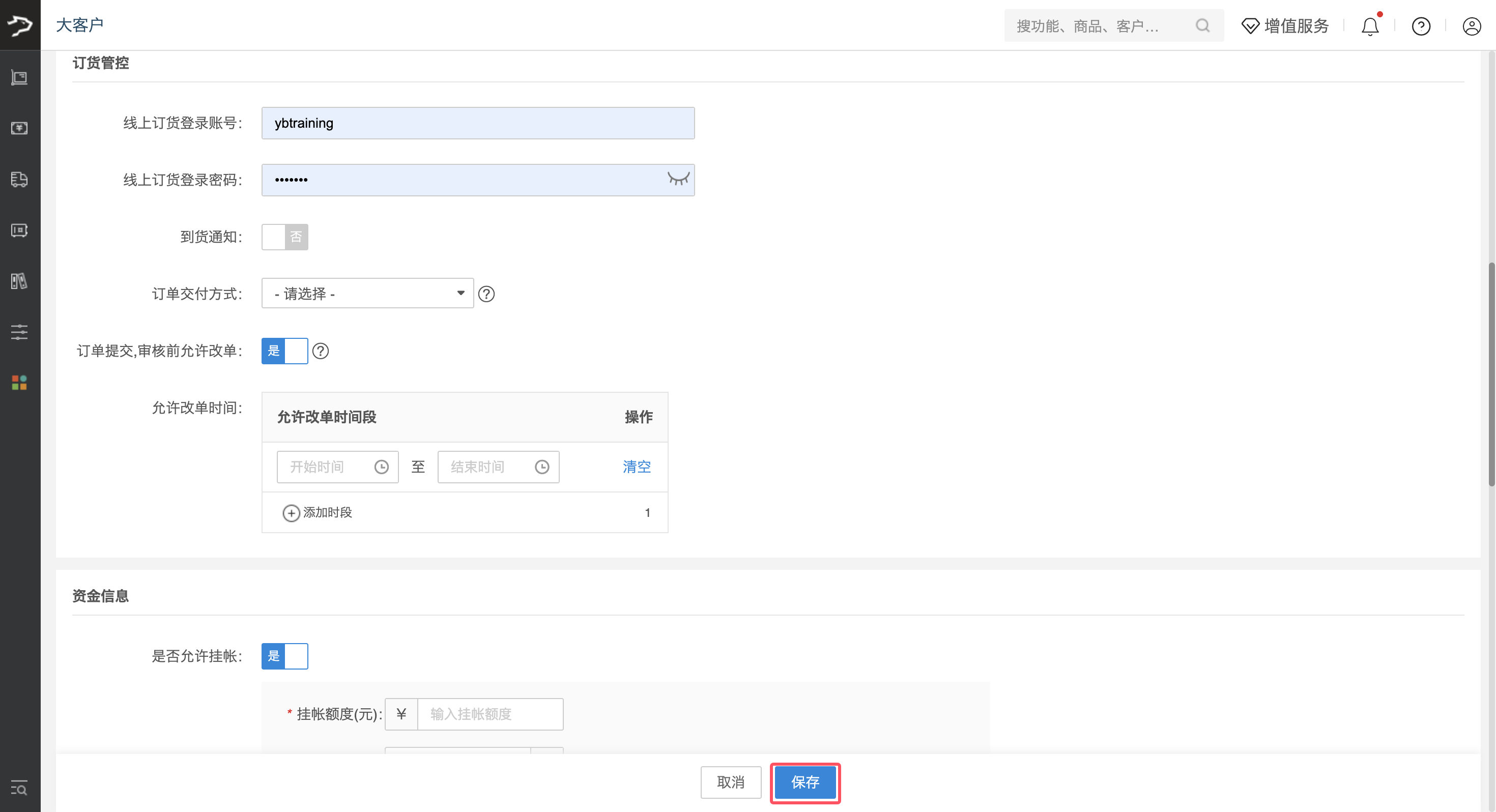The height and width of the screenshot is (812, 1496).
Task: Open the delivery truck sidebar icon
Action: 19,180
